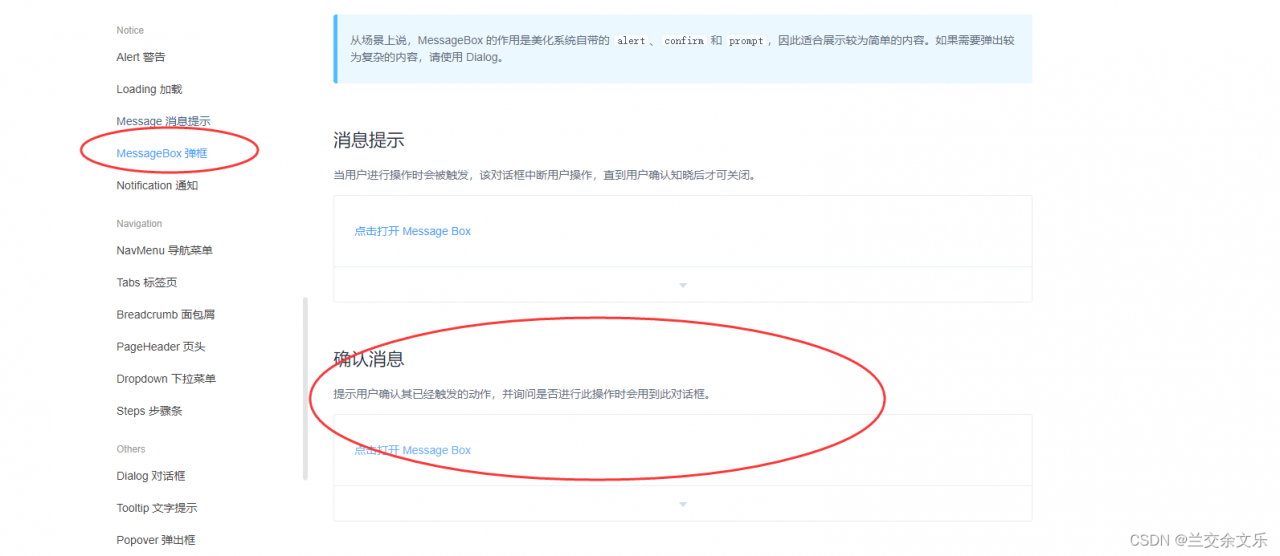The image size is (1280, 556).
Task: Open the NavMenu 导航菜单 sidebar entry
Action: 164,250
